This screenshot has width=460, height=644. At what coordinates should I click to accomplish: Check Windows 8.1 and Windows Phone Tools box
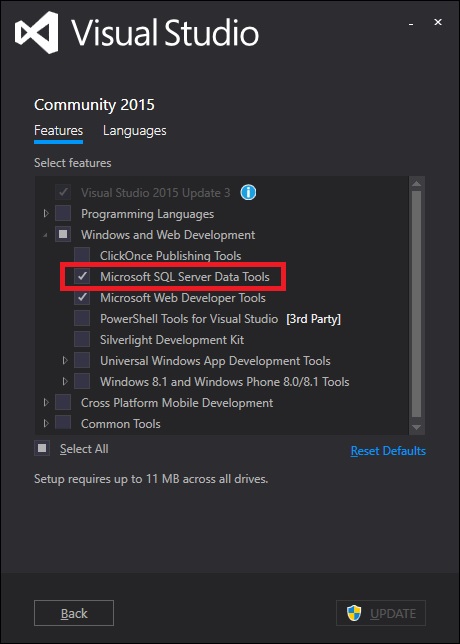(x=82, y=382)
